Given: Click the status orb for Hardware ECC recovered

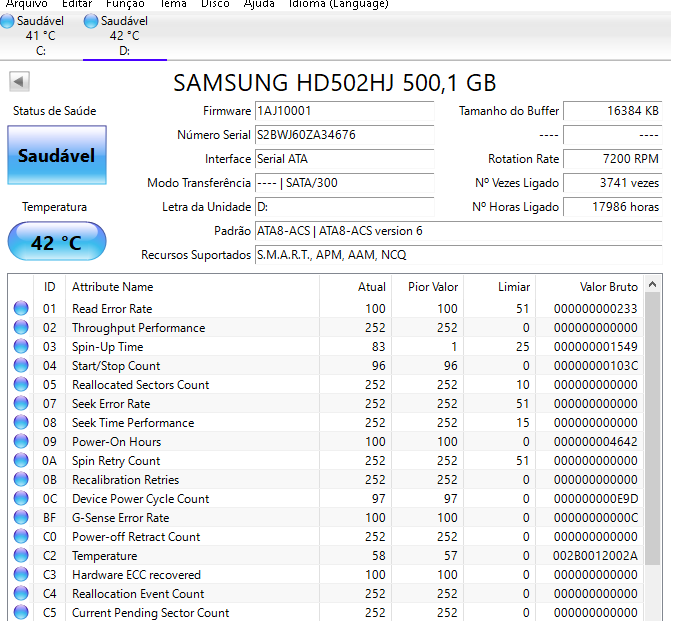Looking at the screenshot, I should pos(21,574).
